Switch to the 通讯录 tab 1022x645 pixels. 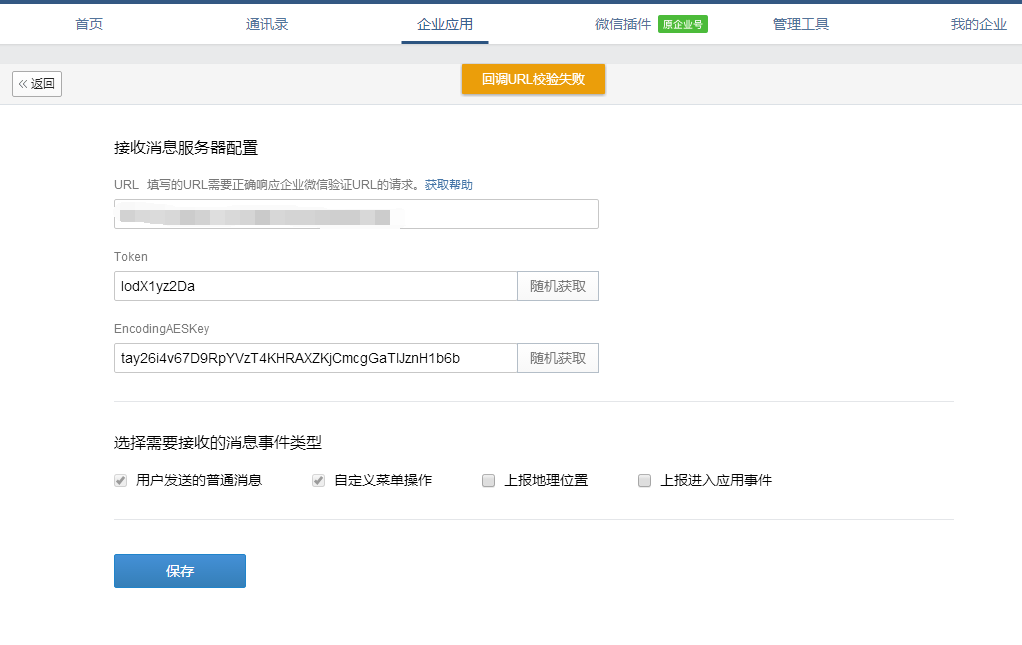coord(267,24)
